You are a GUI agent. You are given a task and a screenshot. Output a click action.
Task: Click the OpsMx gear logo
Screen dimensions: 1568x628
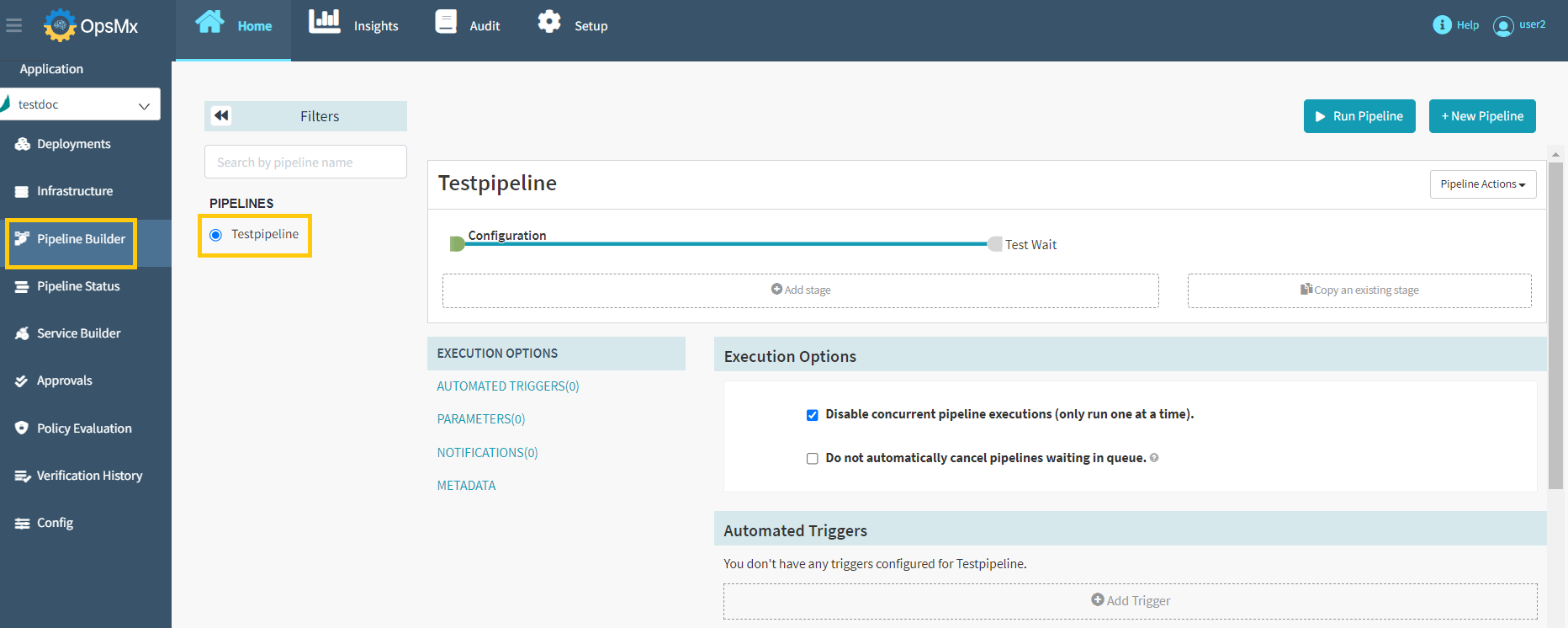tap(60, 25)
